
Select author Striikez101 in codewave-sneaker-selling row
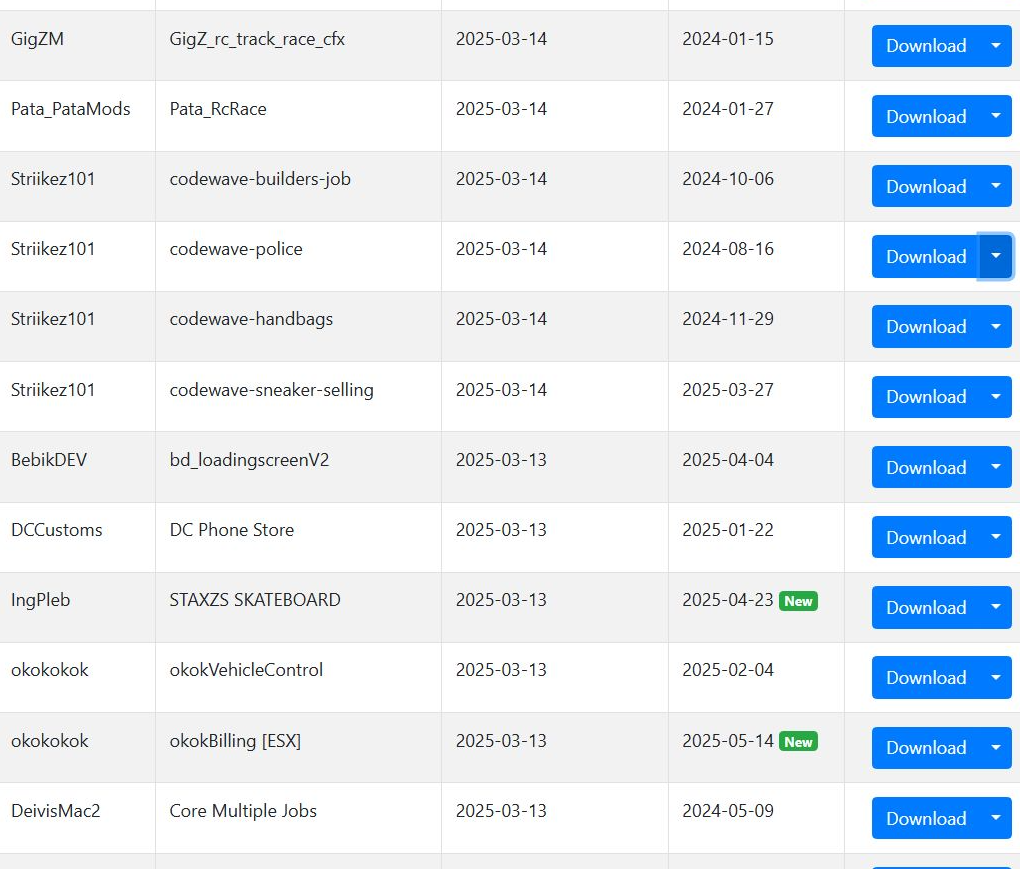[x=53, y=390]
